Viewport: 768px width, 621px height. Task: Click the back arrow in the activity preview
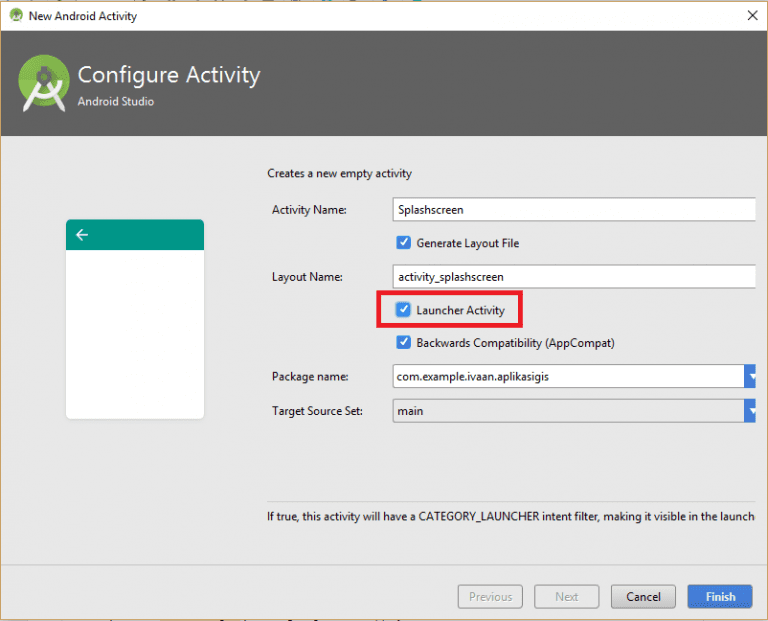click(82, 235)
